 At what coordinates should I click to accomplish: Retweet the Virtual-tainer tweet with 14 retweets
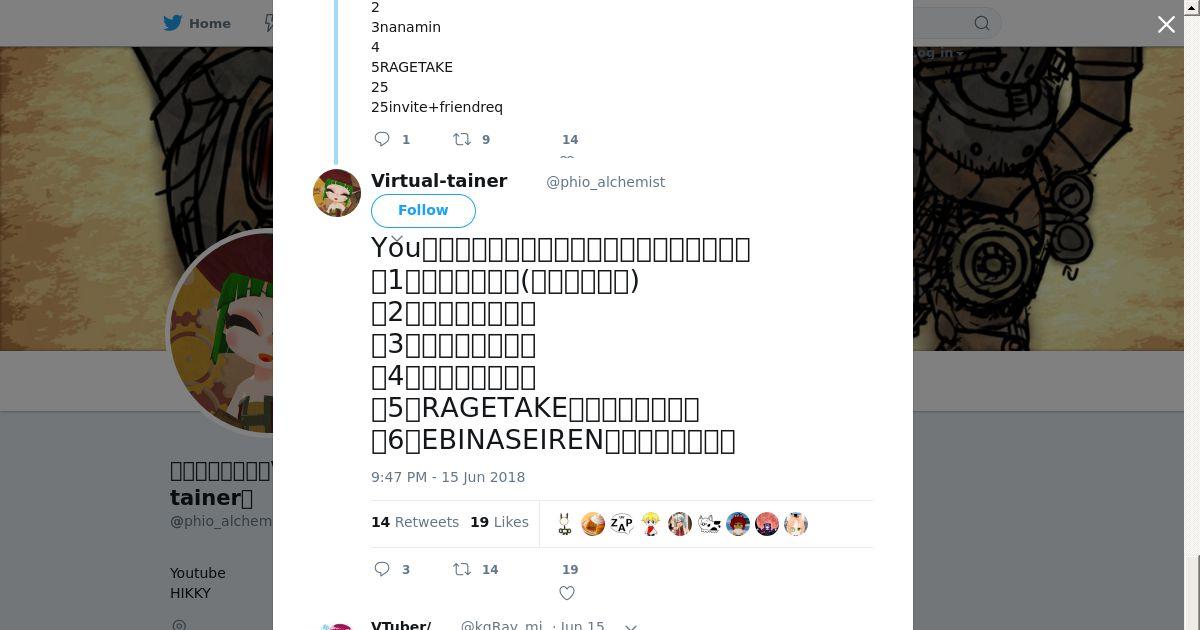pos(462,569)
